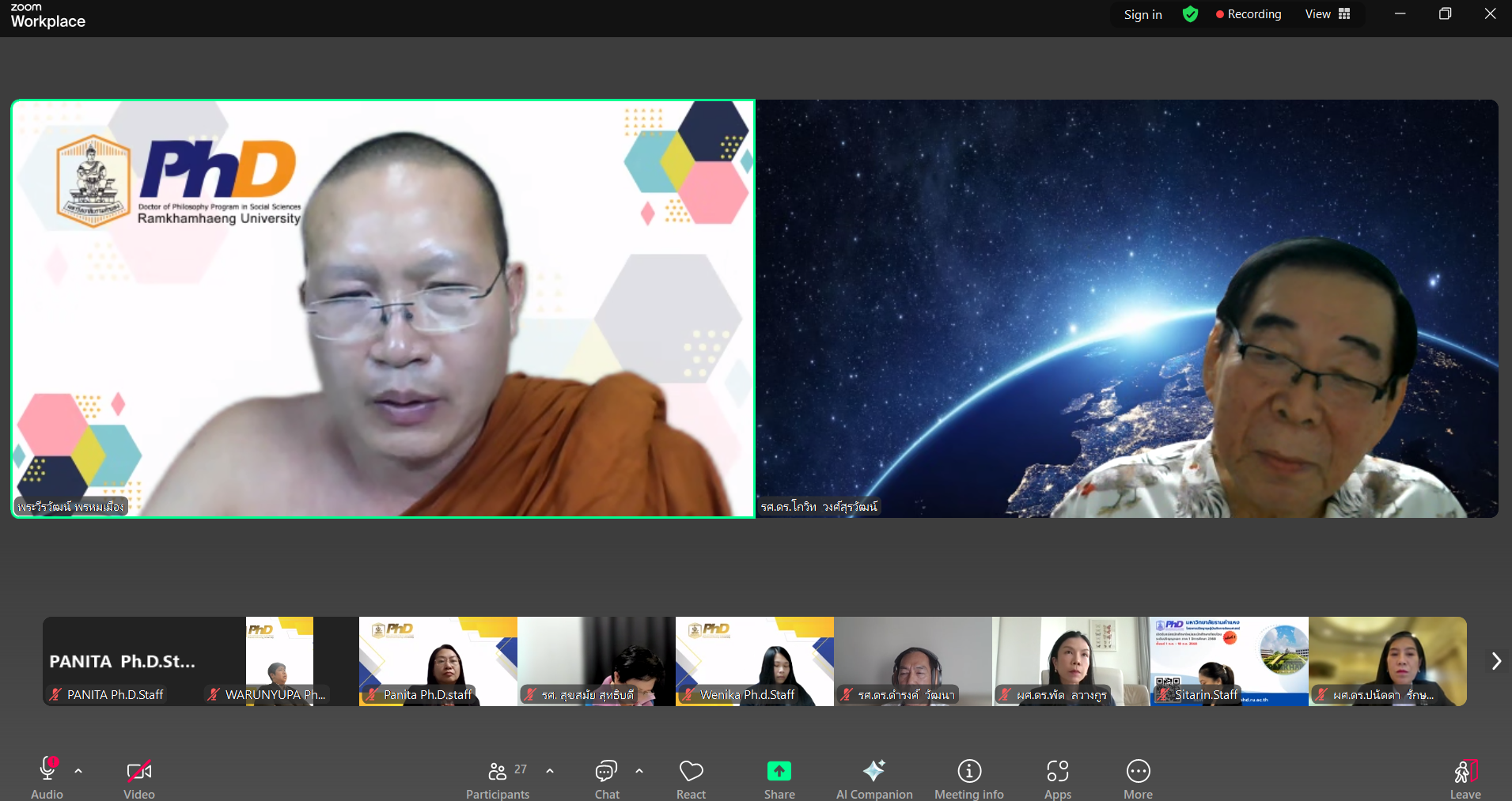Viewport: 1512px width, 801px height.
Task: Click the Zoom Workplace logo
Action: pos(47,16)
